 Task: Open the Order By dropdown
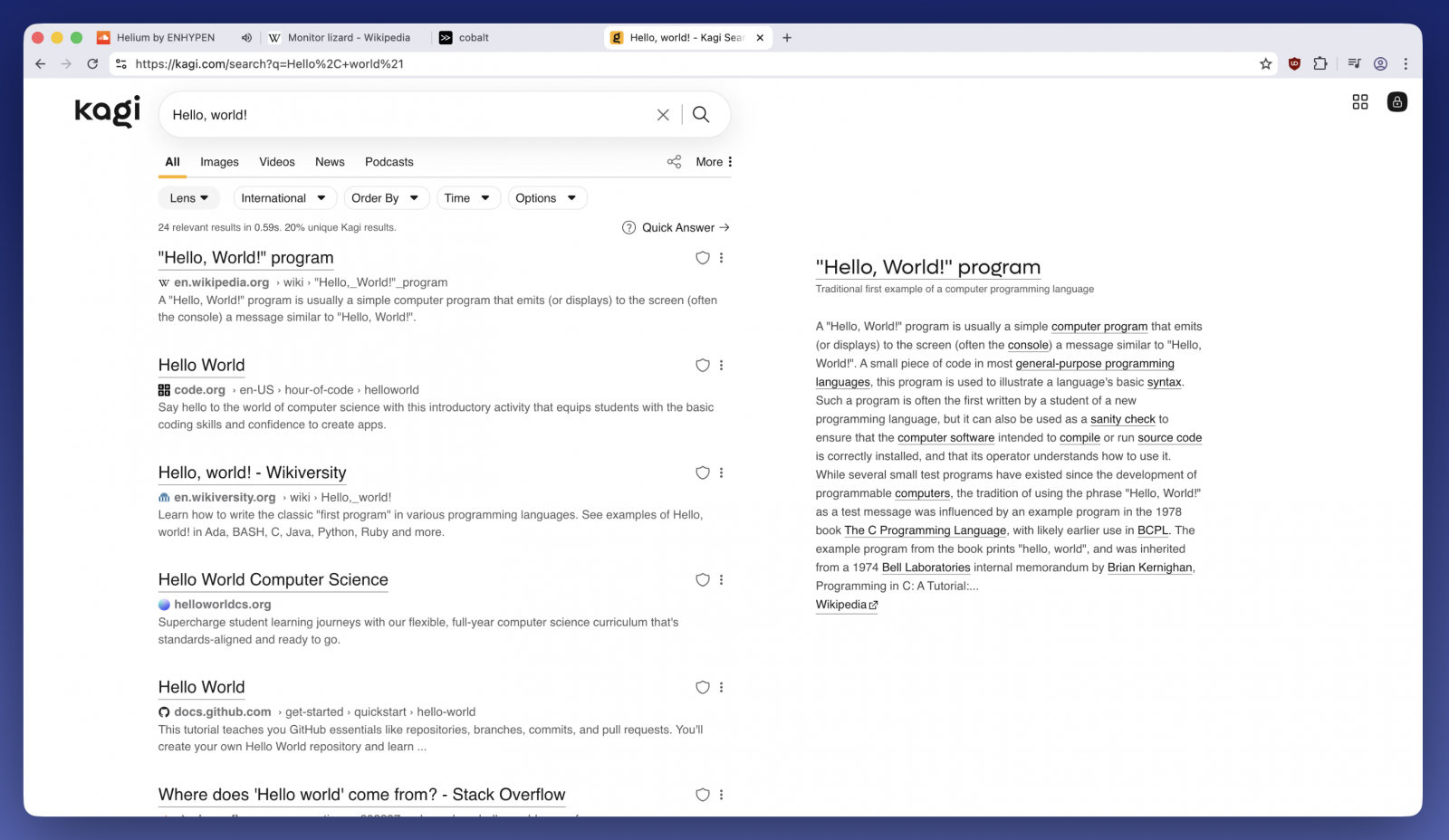tap(386, 198)
